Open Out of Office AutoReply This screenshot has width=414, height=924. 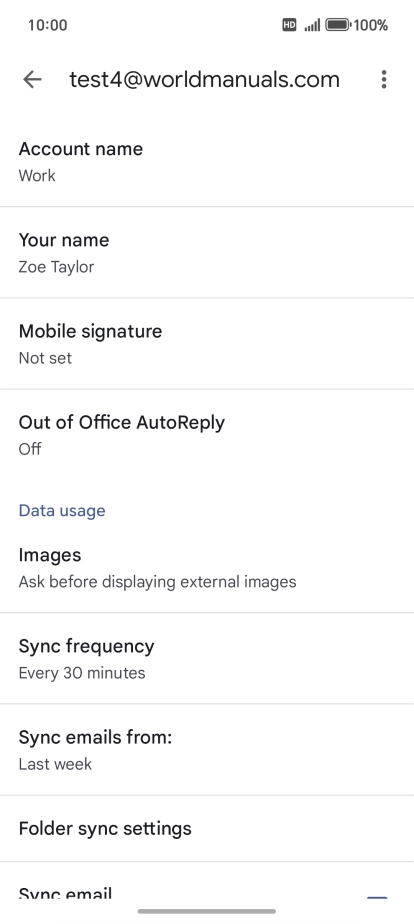(x=207, y=435)
